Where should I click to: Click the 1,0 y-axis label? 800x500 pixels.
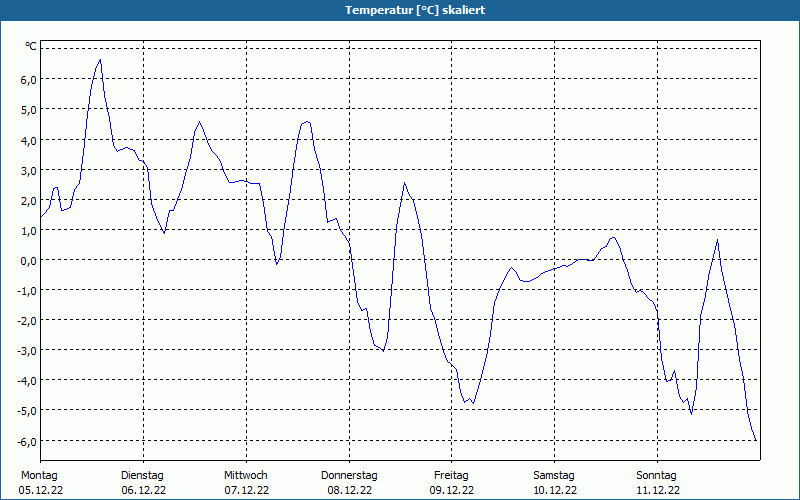29,230
